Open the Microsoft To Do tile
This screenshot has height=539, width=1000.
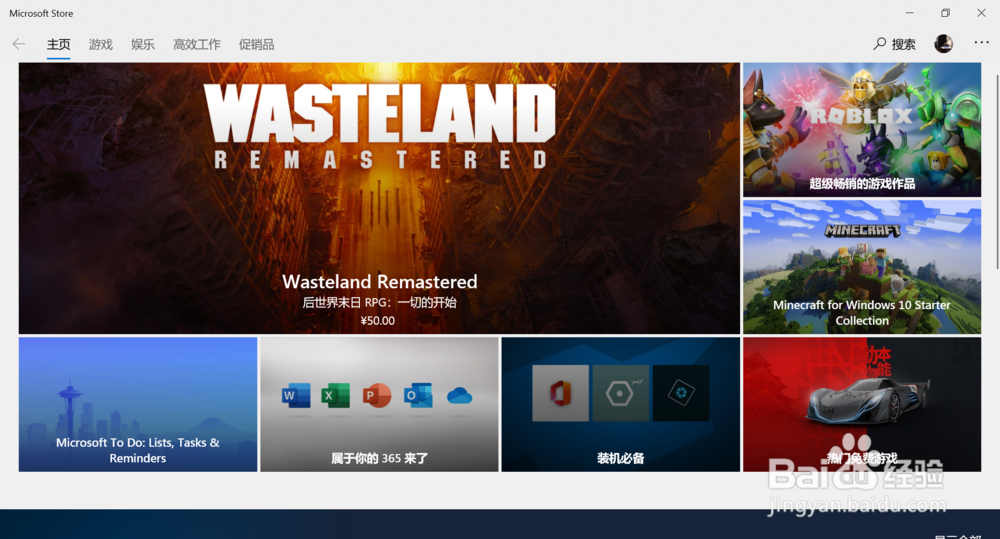[138, 404]
